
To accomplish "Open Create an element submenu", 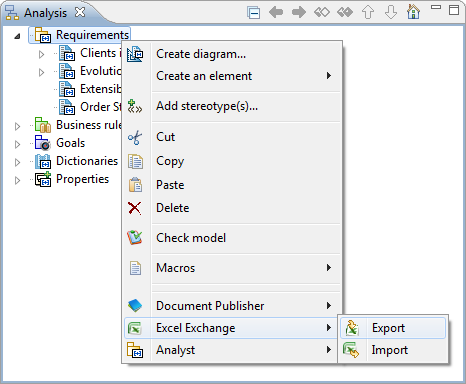I will click(232, 76).
